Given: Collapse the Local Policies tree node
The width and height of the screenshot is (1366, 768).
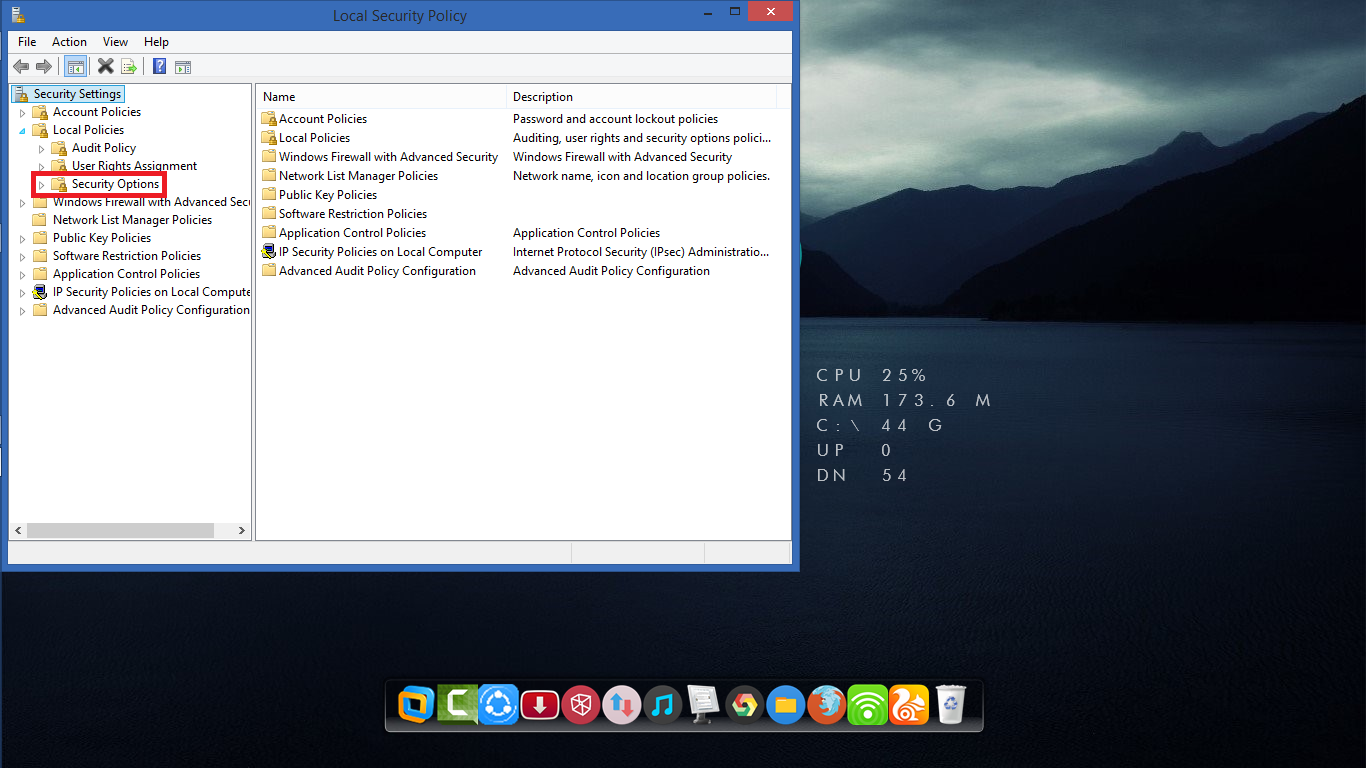Looking at the screenshot, I should click(23, 131).
